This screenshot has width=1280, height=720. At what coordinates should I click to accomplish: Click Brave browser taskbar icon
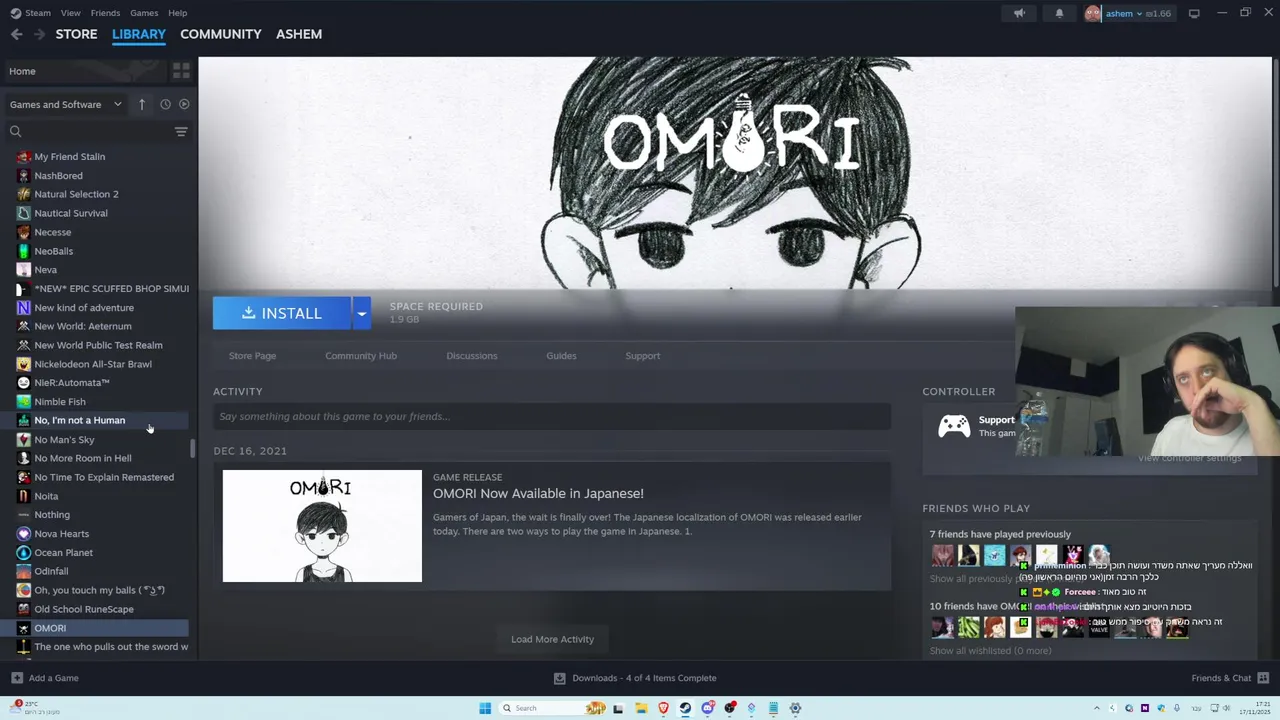click(x=663, y=708)
